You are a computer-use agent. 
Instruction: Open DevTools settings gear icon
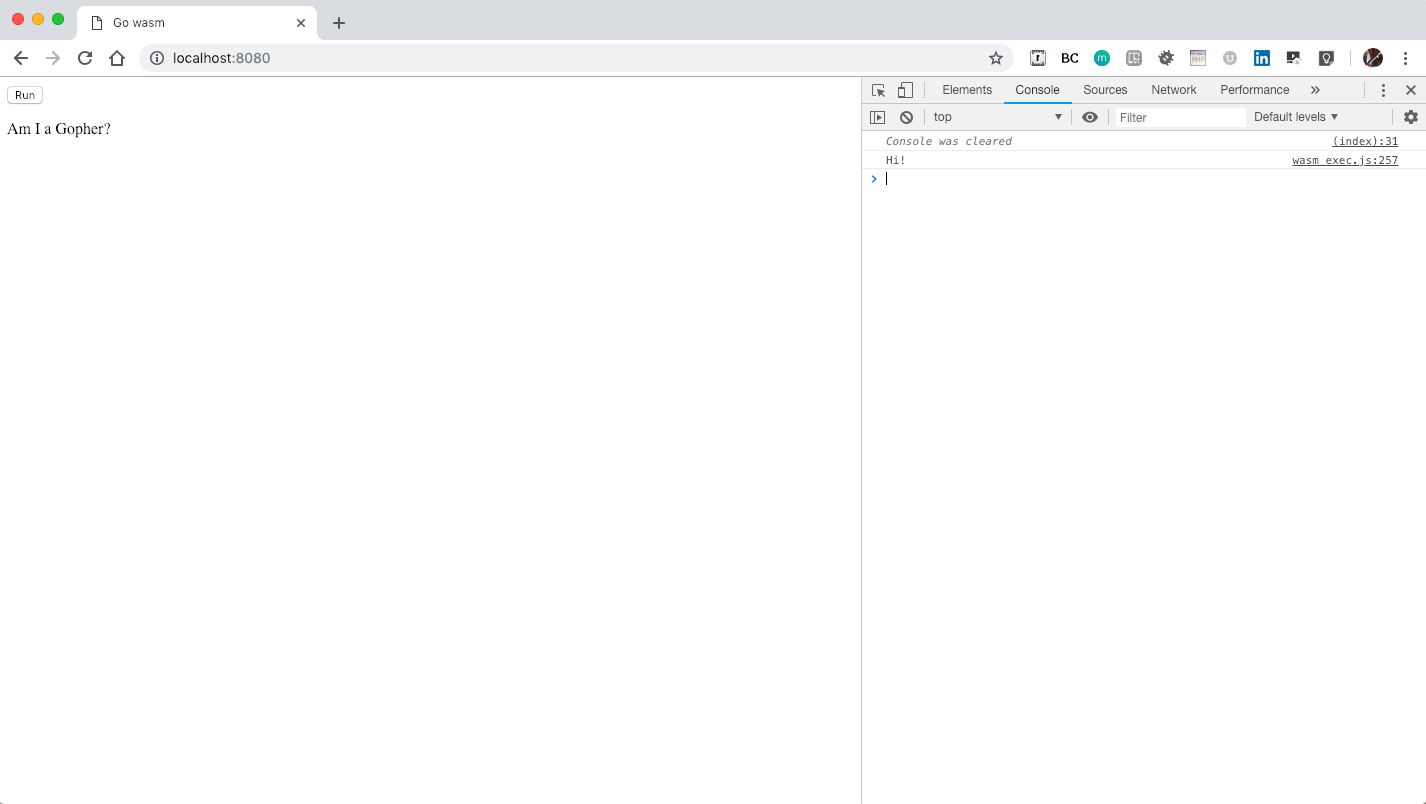1410,117
